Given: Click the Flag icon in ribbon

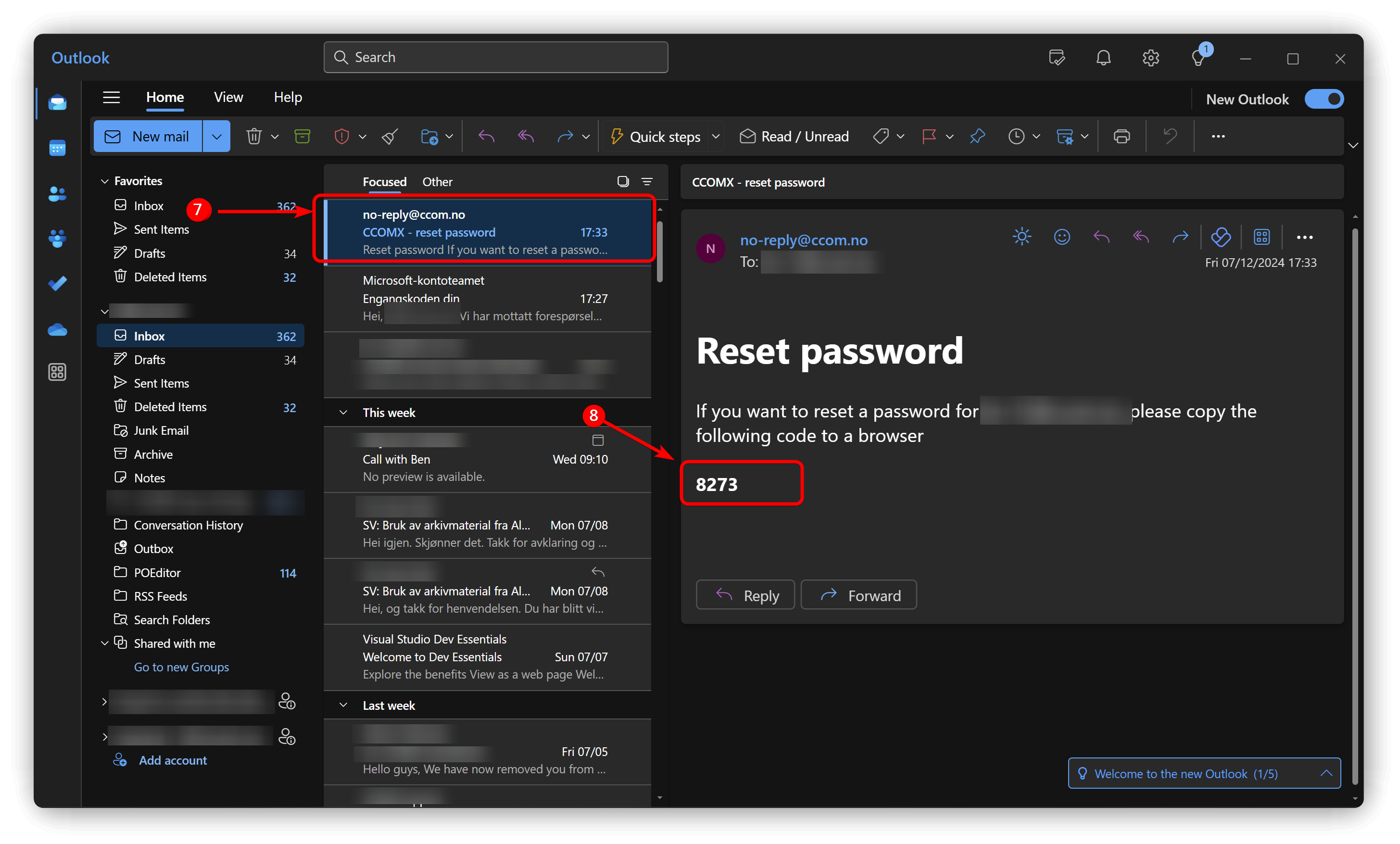Looking at the screenshot, I should pyautogui.click(x=930, y=136).
